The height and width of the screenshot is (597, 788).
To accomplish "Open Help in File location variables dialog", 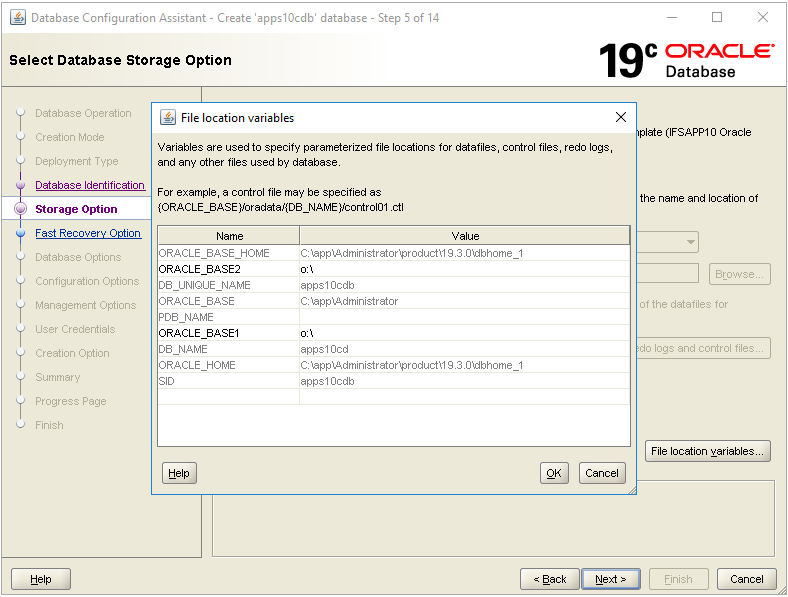I will (179, 473).
